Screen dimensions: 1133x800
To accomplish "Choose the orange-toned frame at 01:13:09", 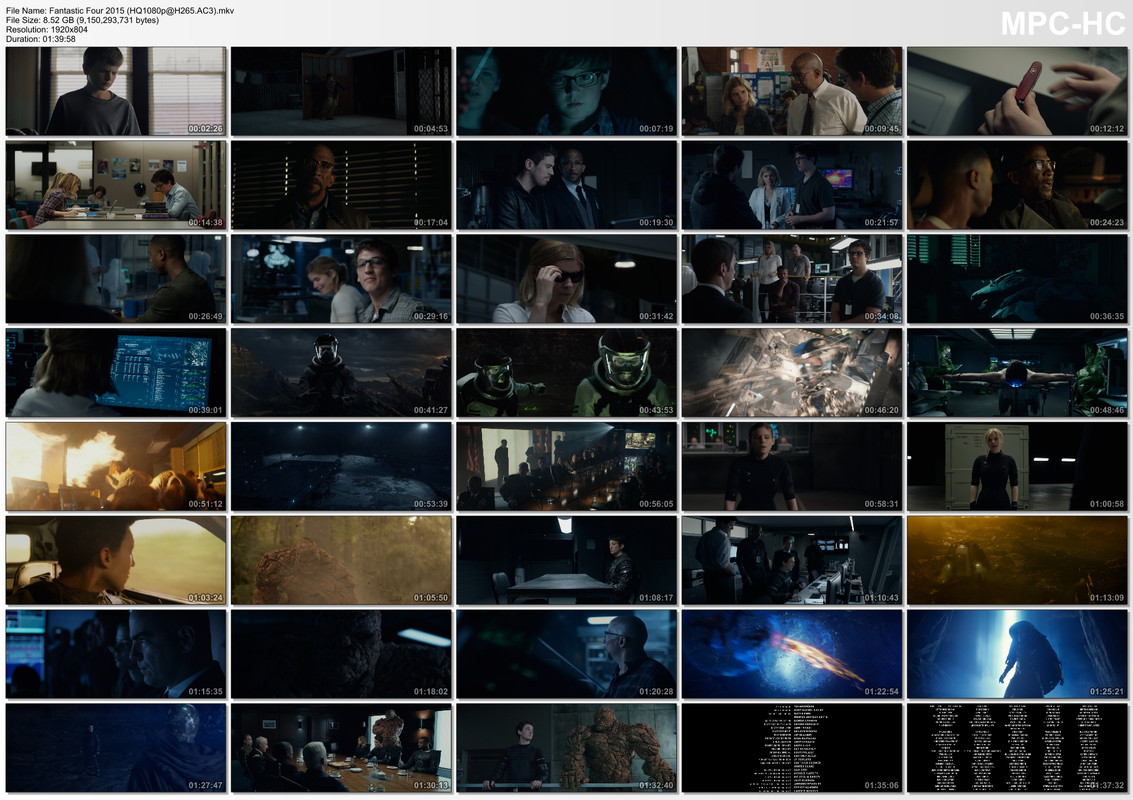I will coord(1017,561).
